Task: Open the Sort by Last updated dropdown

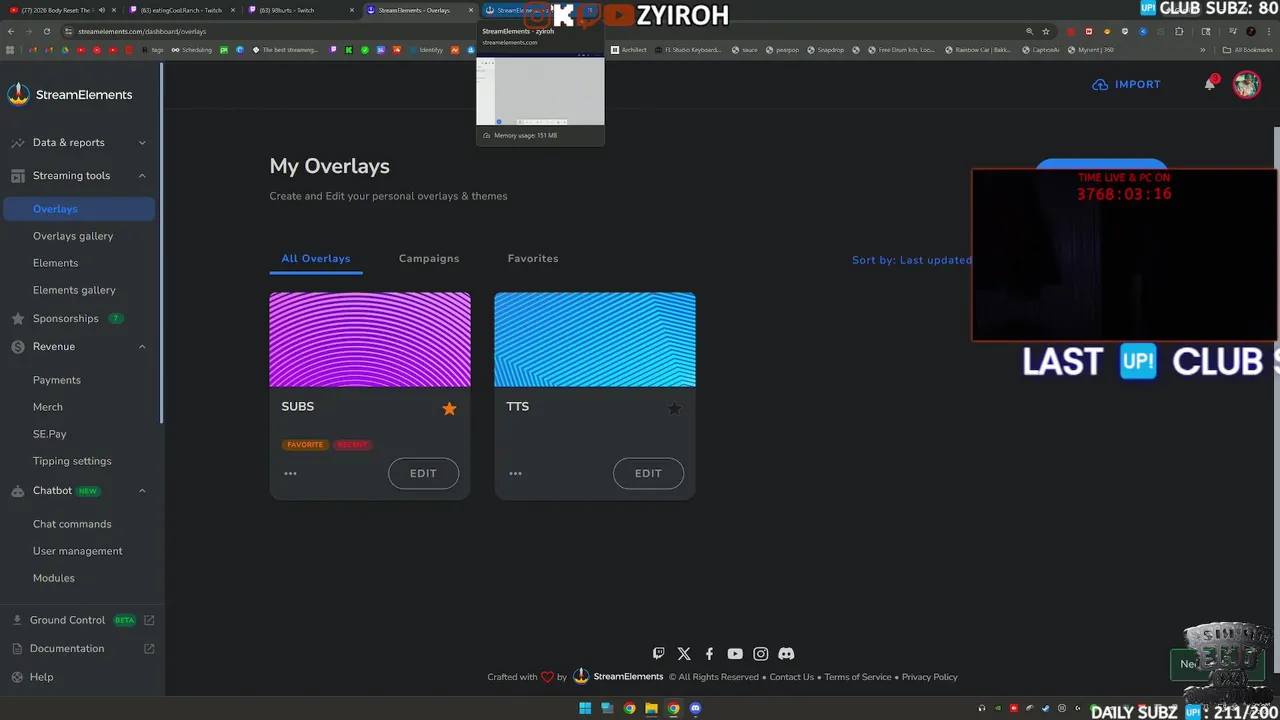Action: click(x=911, y=260)
